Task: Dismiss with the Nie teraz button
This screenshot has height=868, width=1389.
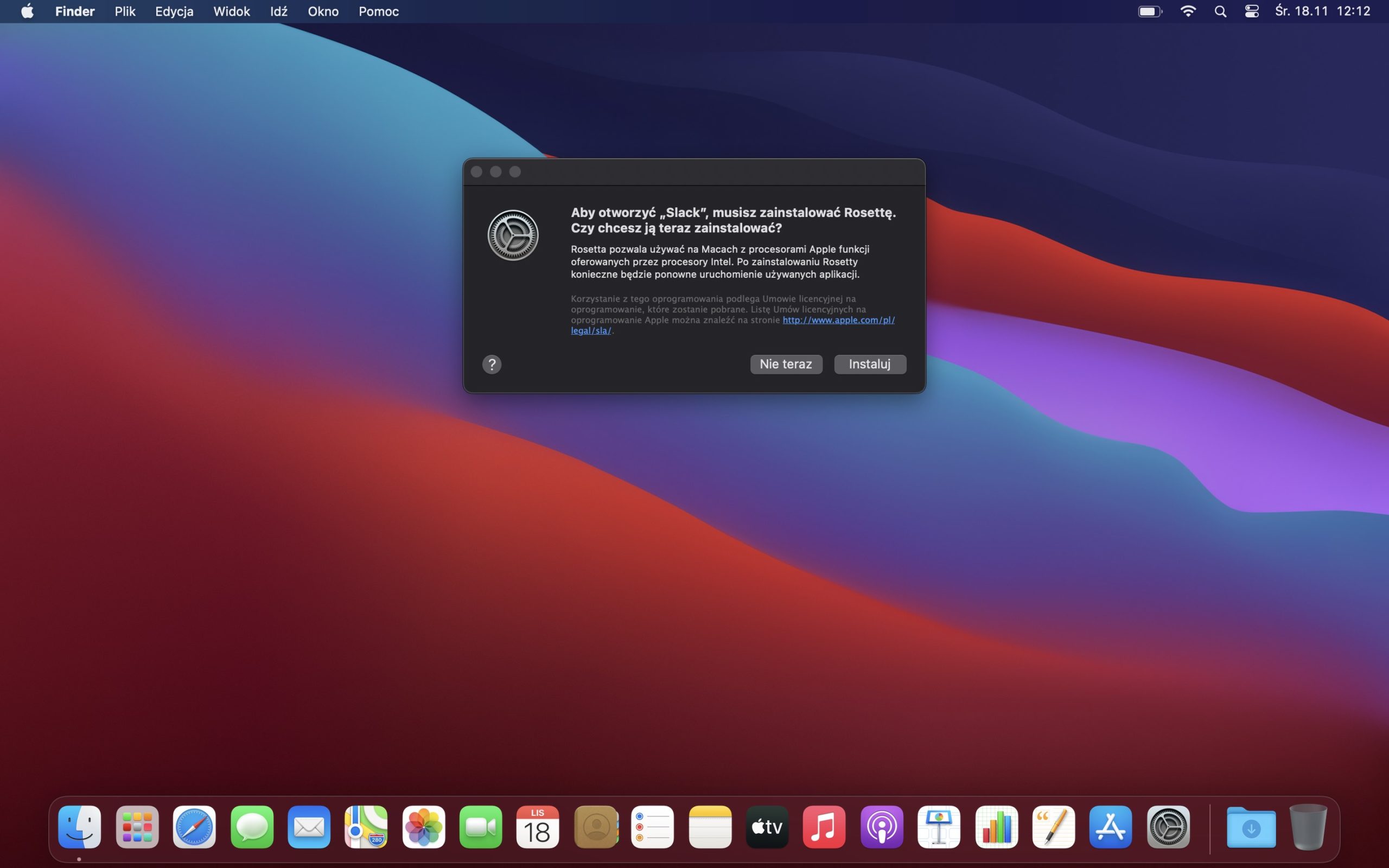Action: click(x=786, y=364)
